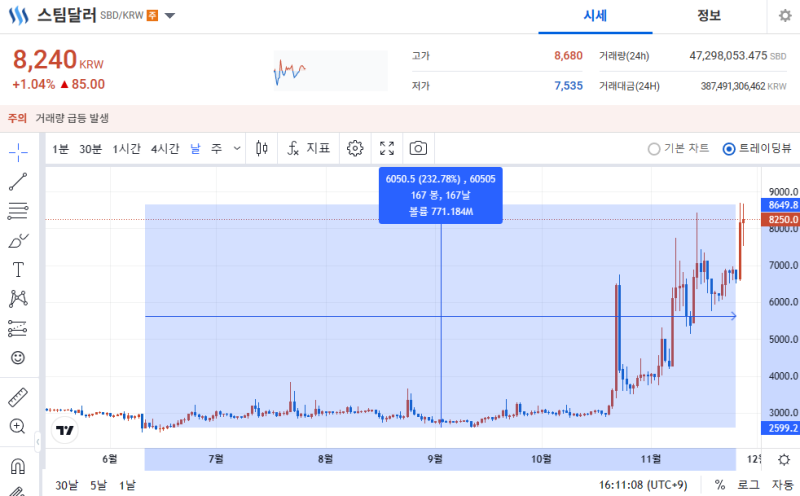Viewport: 800px width, 496px height.
Task: Select the 기본 차트 radio option
Action: click(678, 148)
